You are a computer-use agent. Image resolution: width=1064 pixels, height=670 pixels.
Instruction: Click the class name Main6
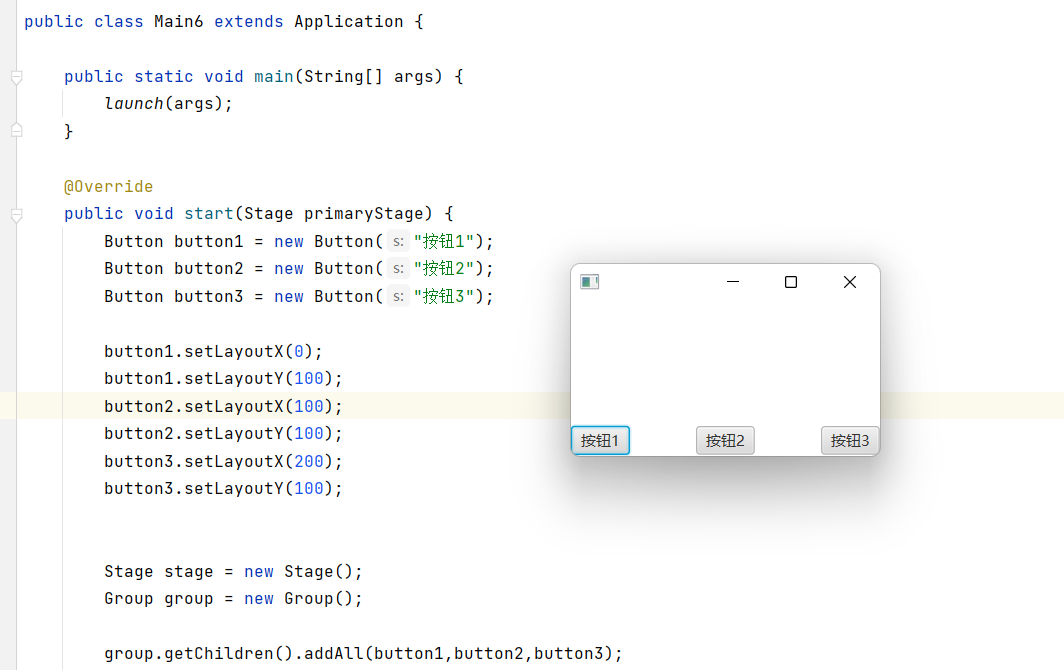pyautogui.click(x=178, y=22)
